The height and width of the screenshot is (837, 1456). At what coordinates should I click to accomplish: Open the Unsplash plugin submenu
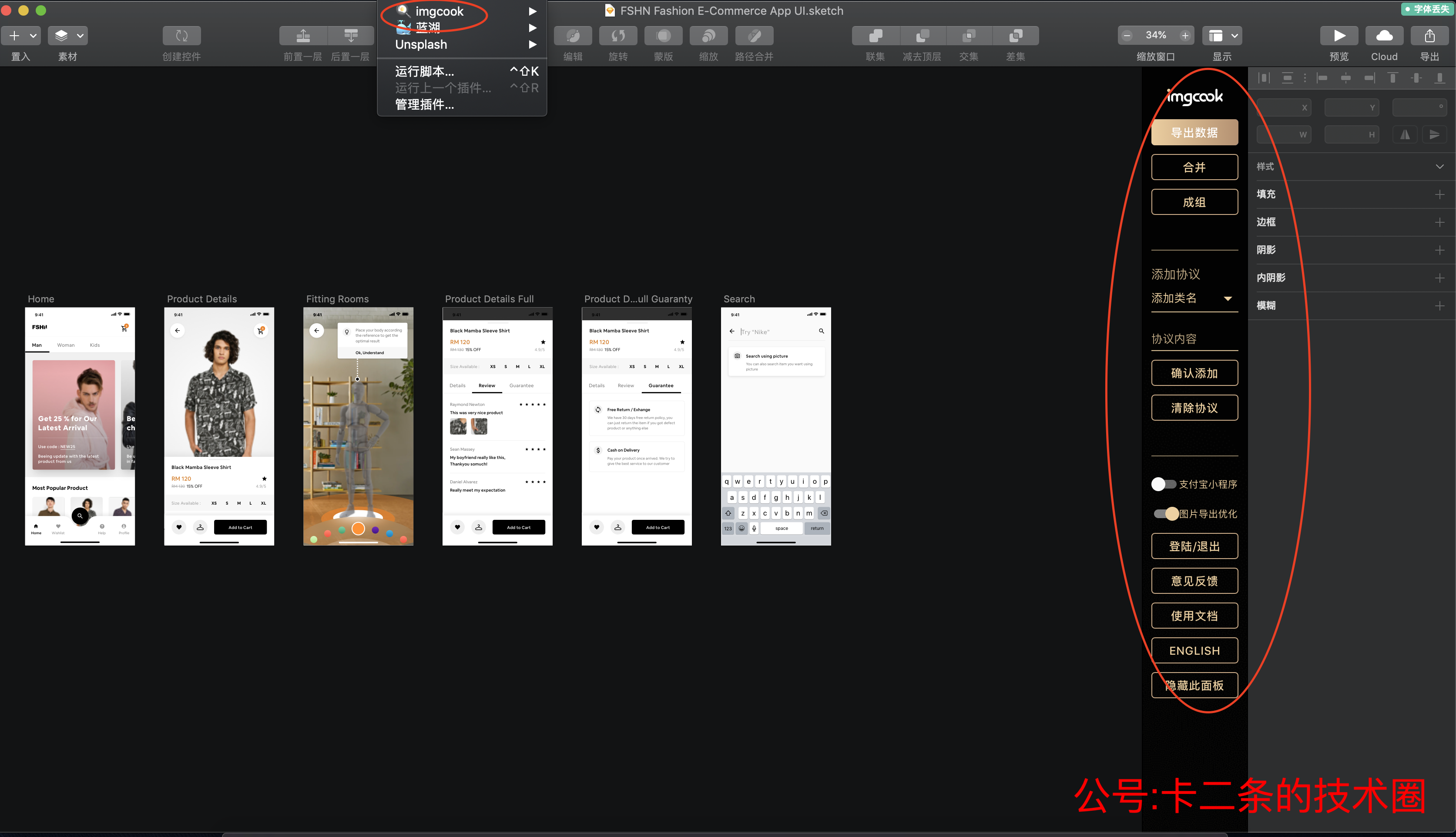(x=462, y=44)
